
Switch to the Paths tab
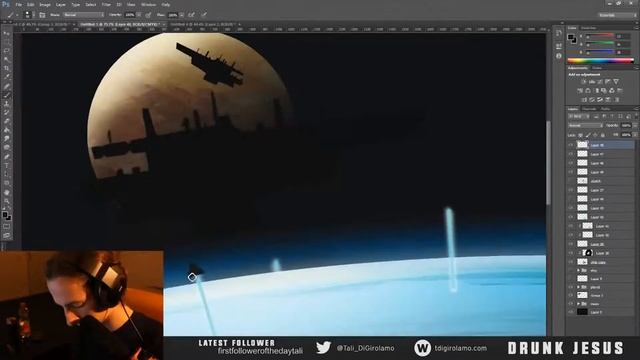point(606,109)
